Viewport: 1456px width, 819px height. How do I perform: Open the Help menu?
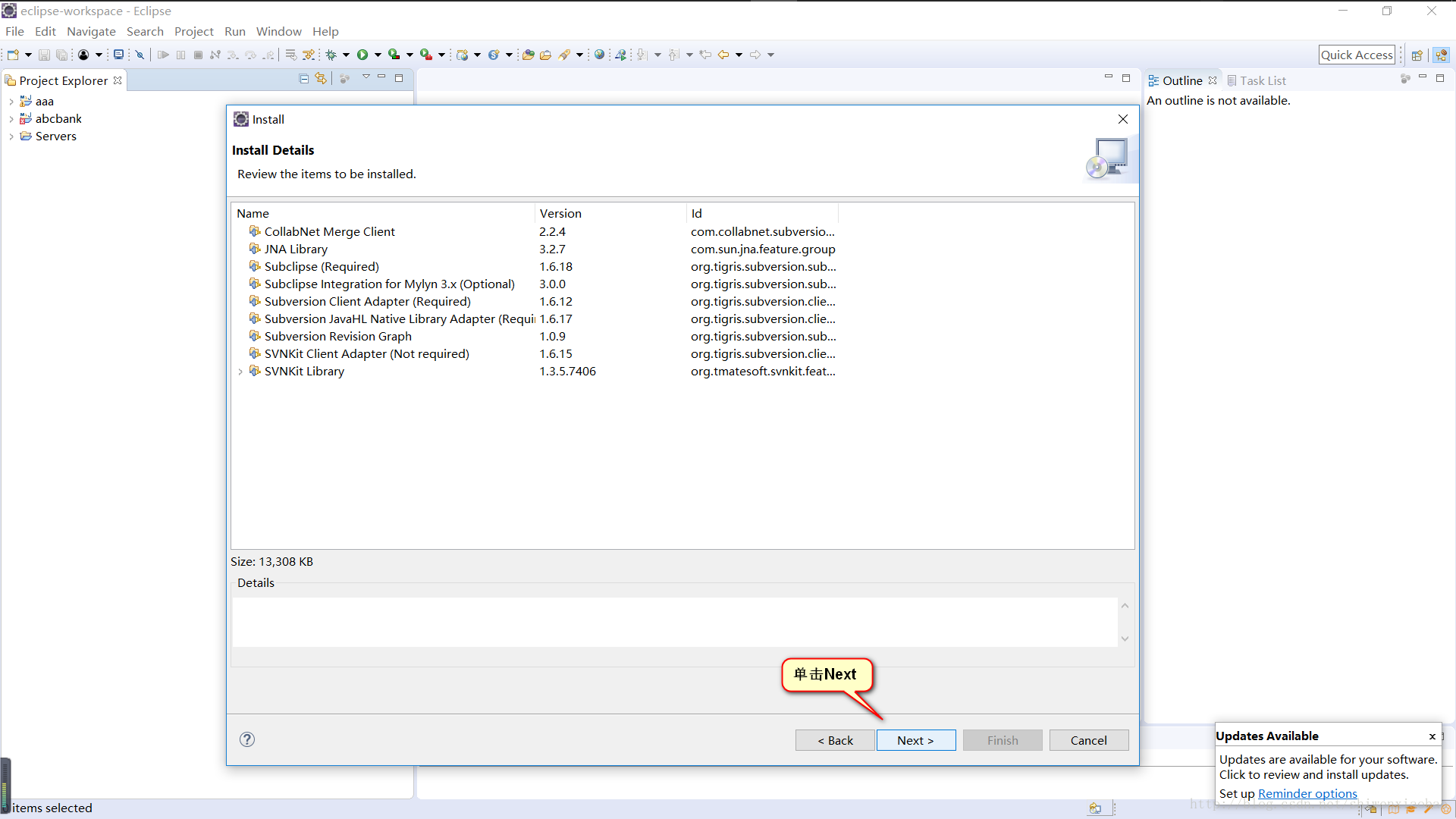(x=325, y=31)
